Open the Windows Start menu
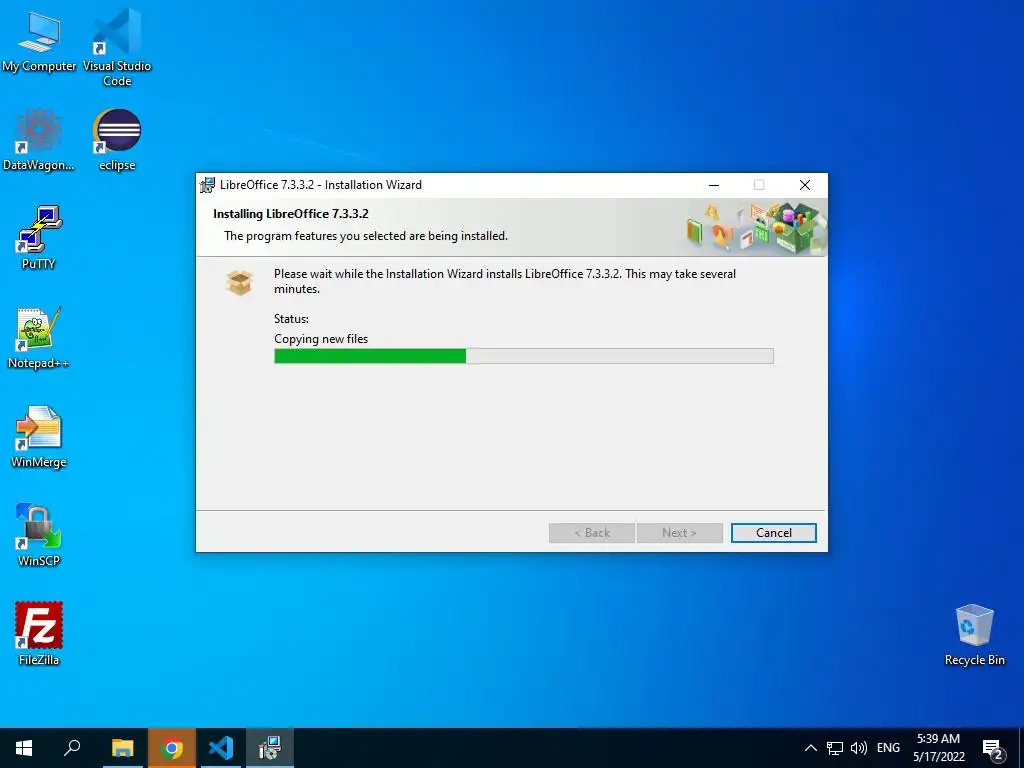Screen dimensions: 1024x768 click(x=24, y=748)
